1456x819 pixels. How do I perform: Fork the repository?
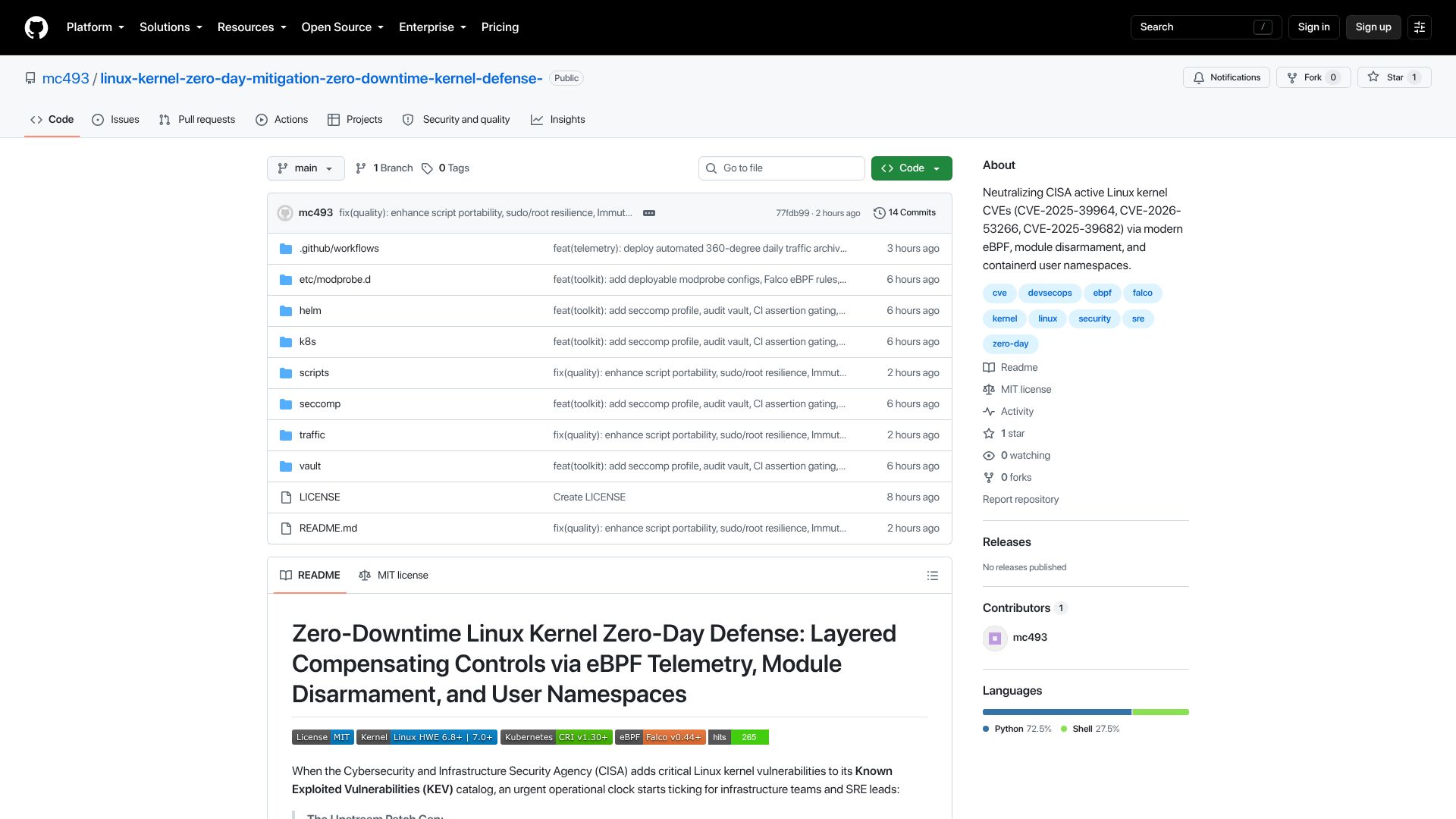[1313, 77]
